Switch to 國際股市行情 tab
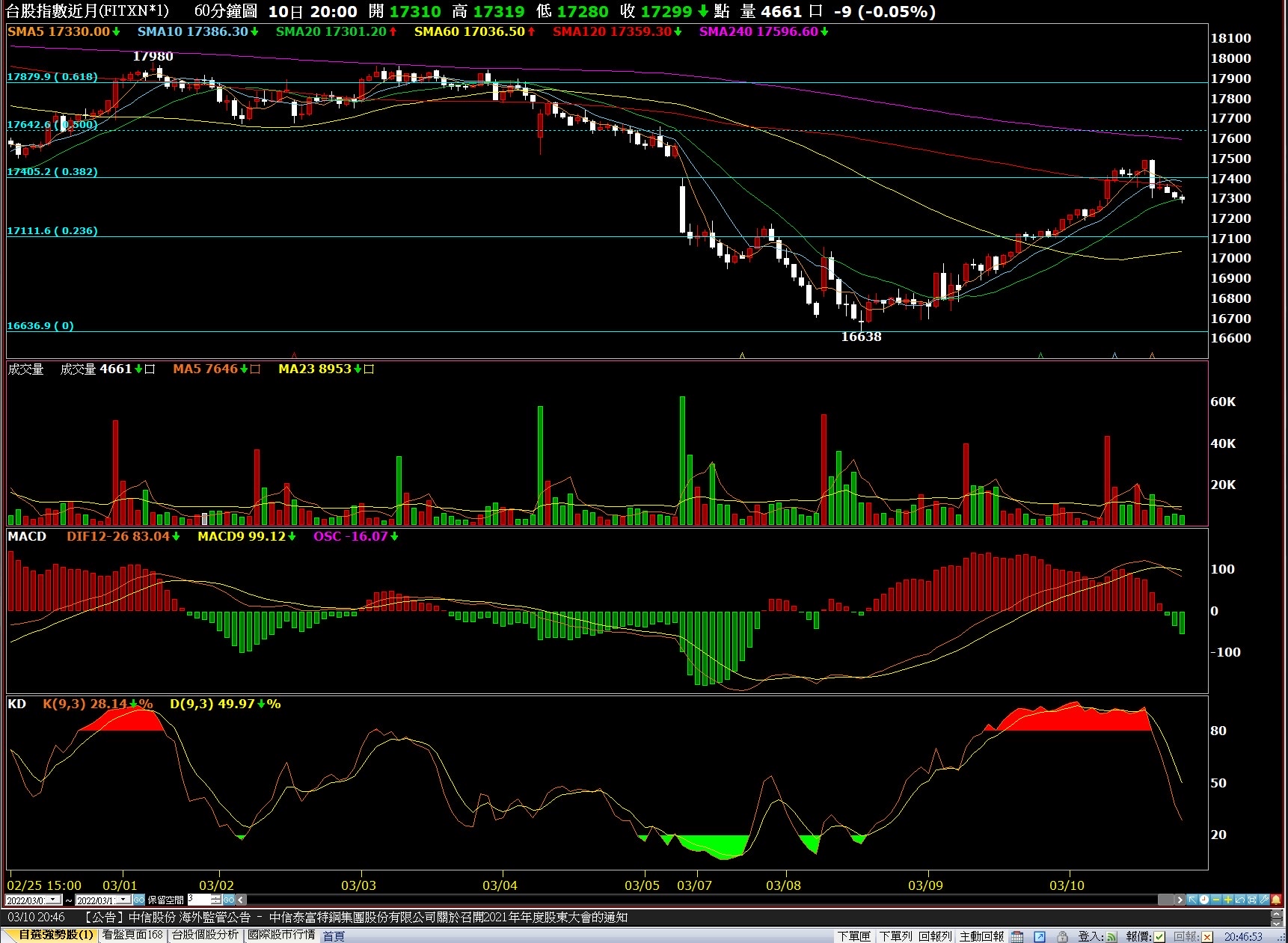 [x=281, y=935]
